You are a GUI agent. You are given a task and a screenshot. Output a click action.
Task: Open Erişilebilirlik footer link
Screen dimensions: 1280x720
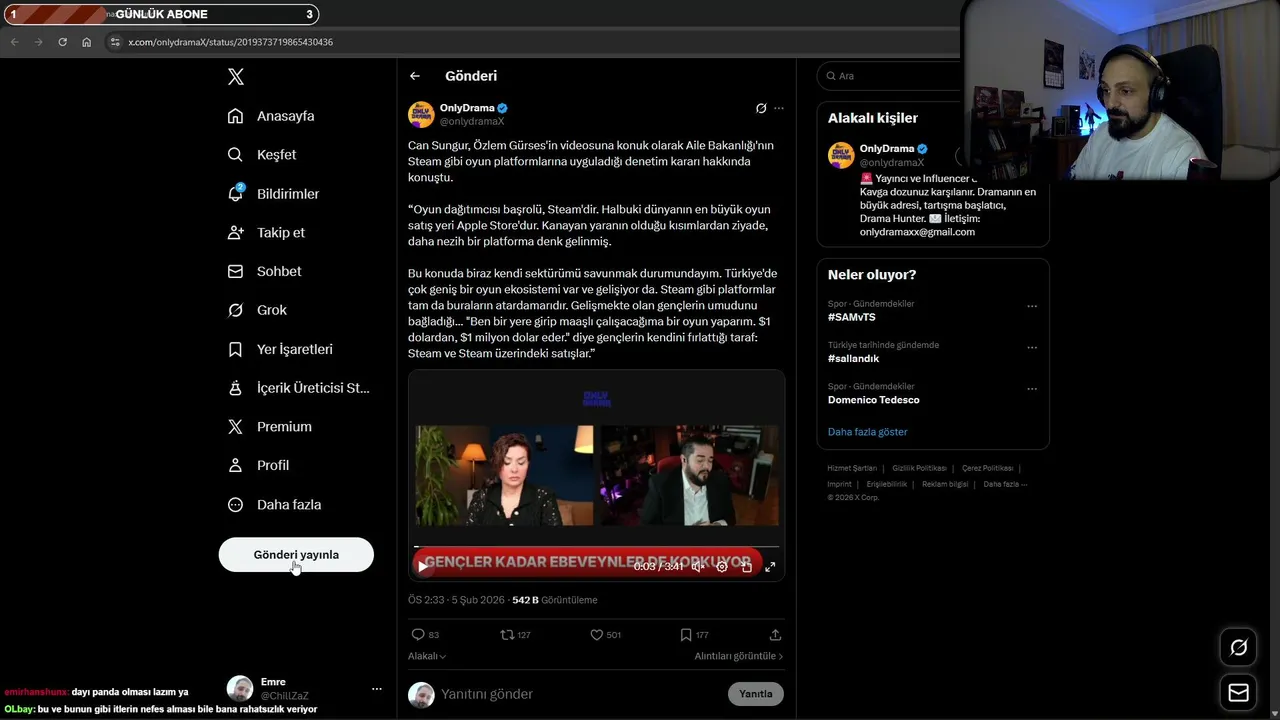pos(887,484)
